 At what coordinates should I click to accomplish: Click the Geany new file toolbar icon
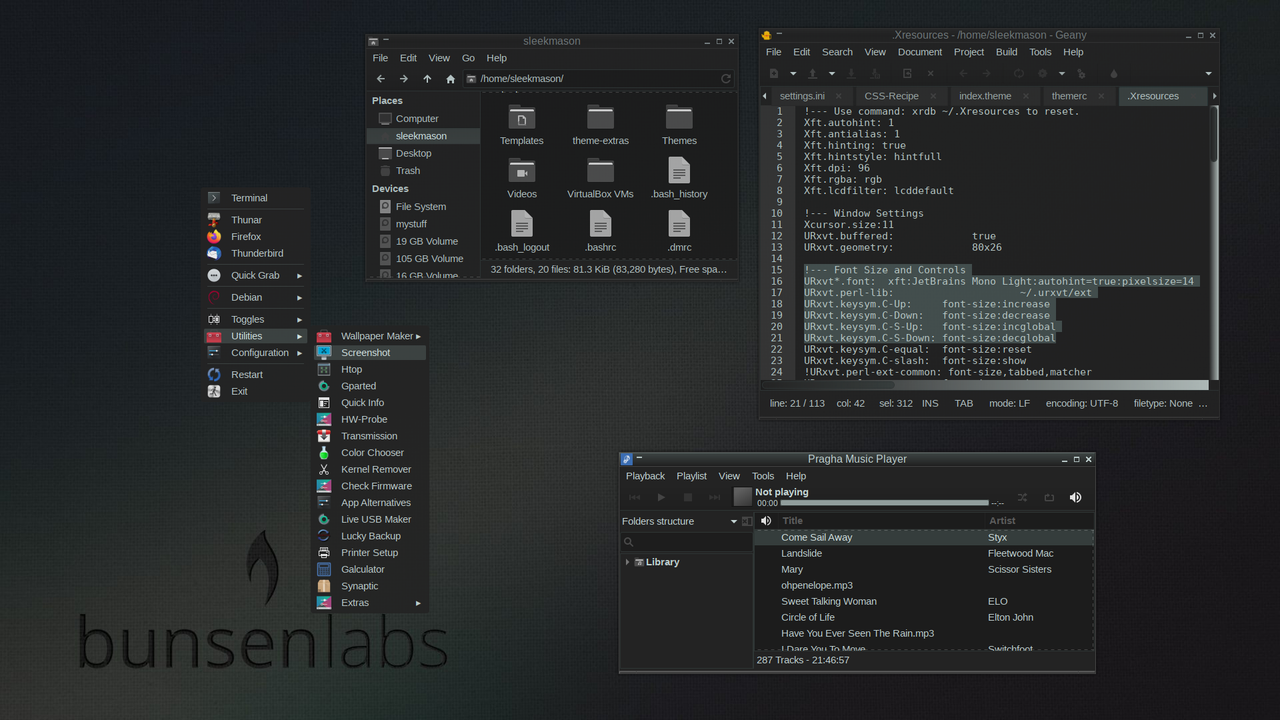(x=774, y=73)
